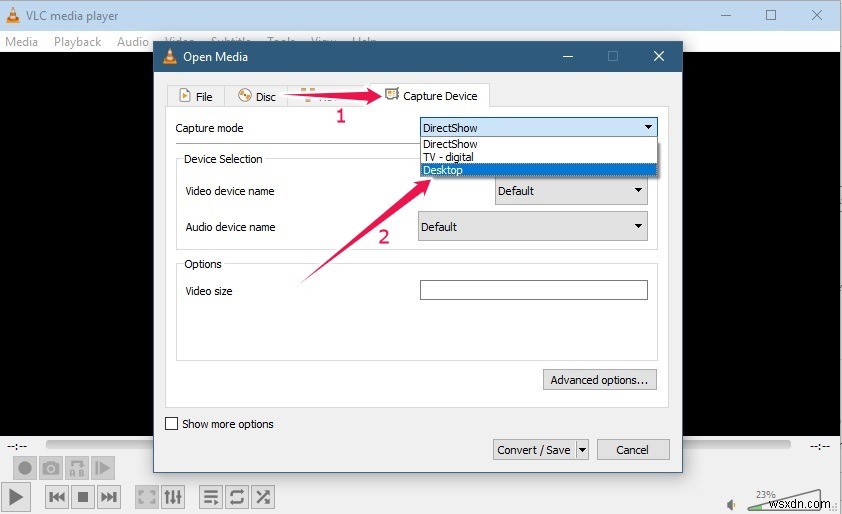
Task: Open extended settings equalizer icon
Action: (173, 497)
